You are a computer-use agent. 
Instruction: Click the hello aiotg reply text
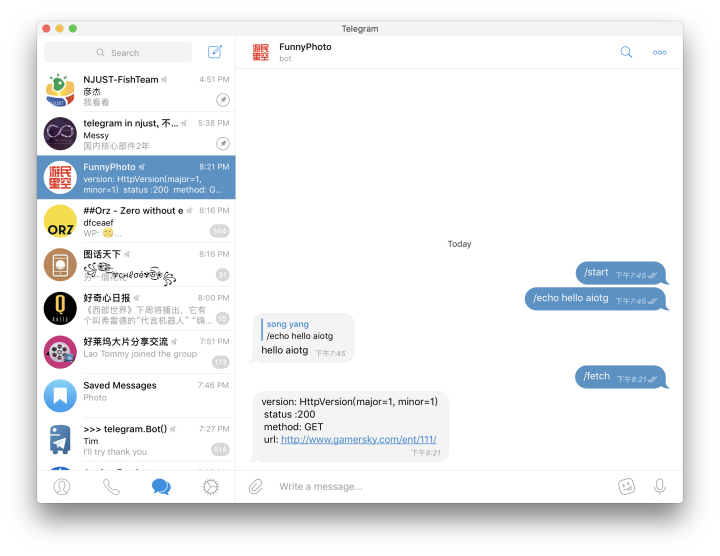pyautogui.click(x=285, y=350)
